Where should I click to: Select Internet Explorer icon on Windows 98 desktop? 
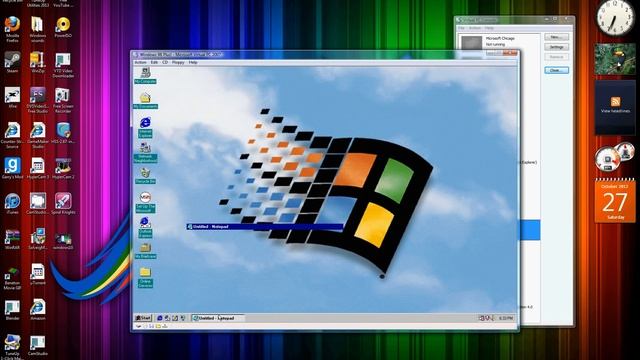pyautogui.click(x=145, y=127)
